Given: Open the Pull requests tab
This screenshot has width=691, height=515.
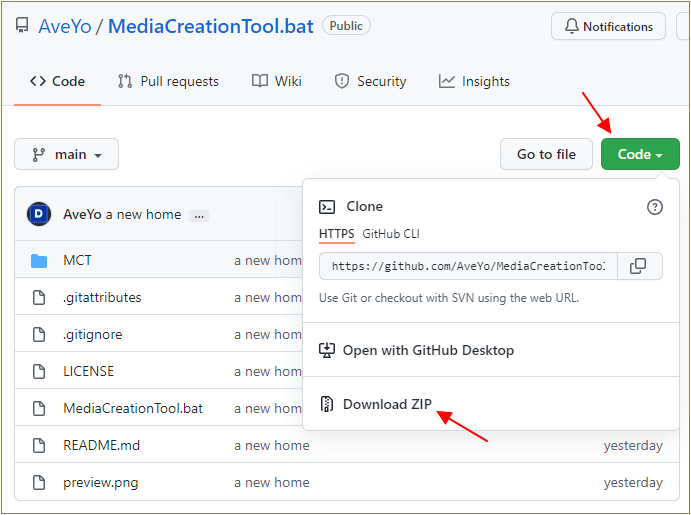Looking at the screenshot, I should [x=168, y=82].
